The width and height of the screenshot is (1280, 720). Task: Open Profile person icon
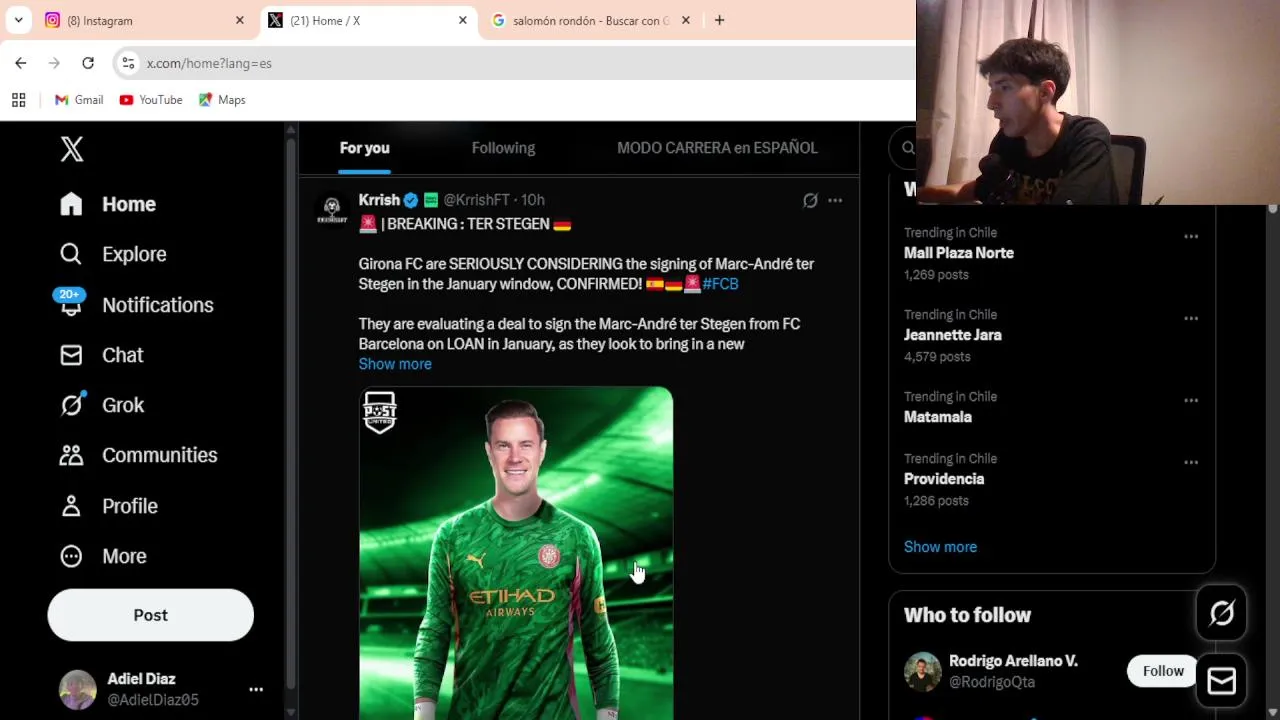[x=71, y=506]
